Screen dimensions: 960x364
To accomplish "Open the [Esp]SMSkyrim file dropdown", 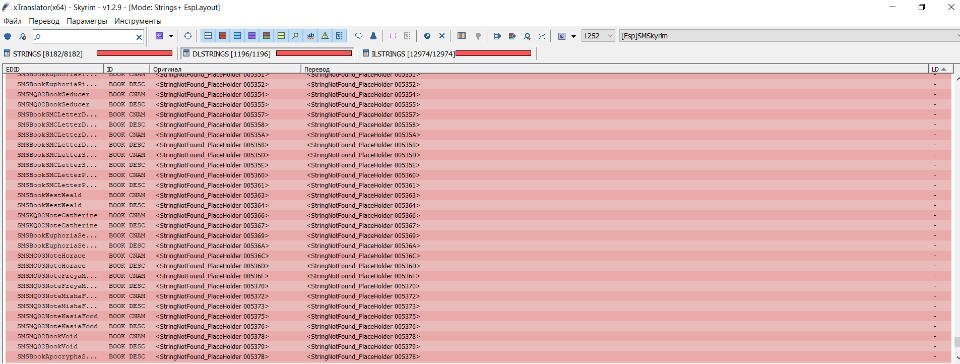I will (790, 36).
